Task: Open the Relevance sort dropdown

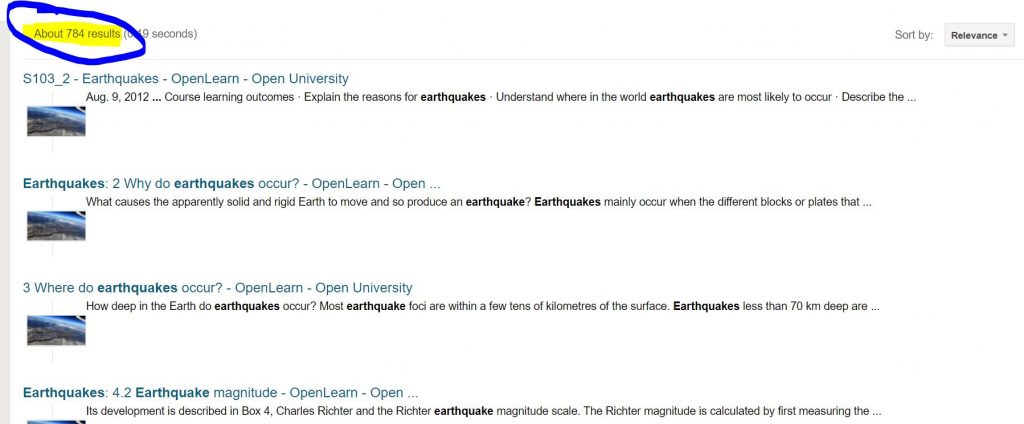Action: click(980, 35)
